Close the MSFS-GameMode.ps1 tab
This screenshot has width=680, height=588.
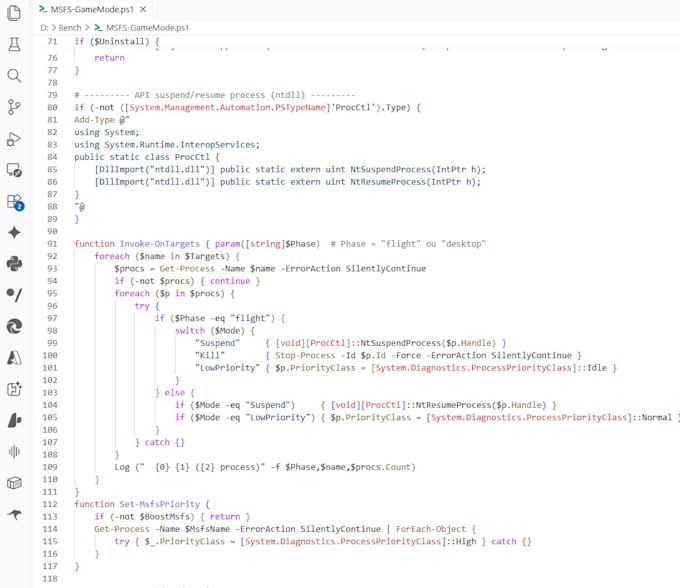(143, 9)
